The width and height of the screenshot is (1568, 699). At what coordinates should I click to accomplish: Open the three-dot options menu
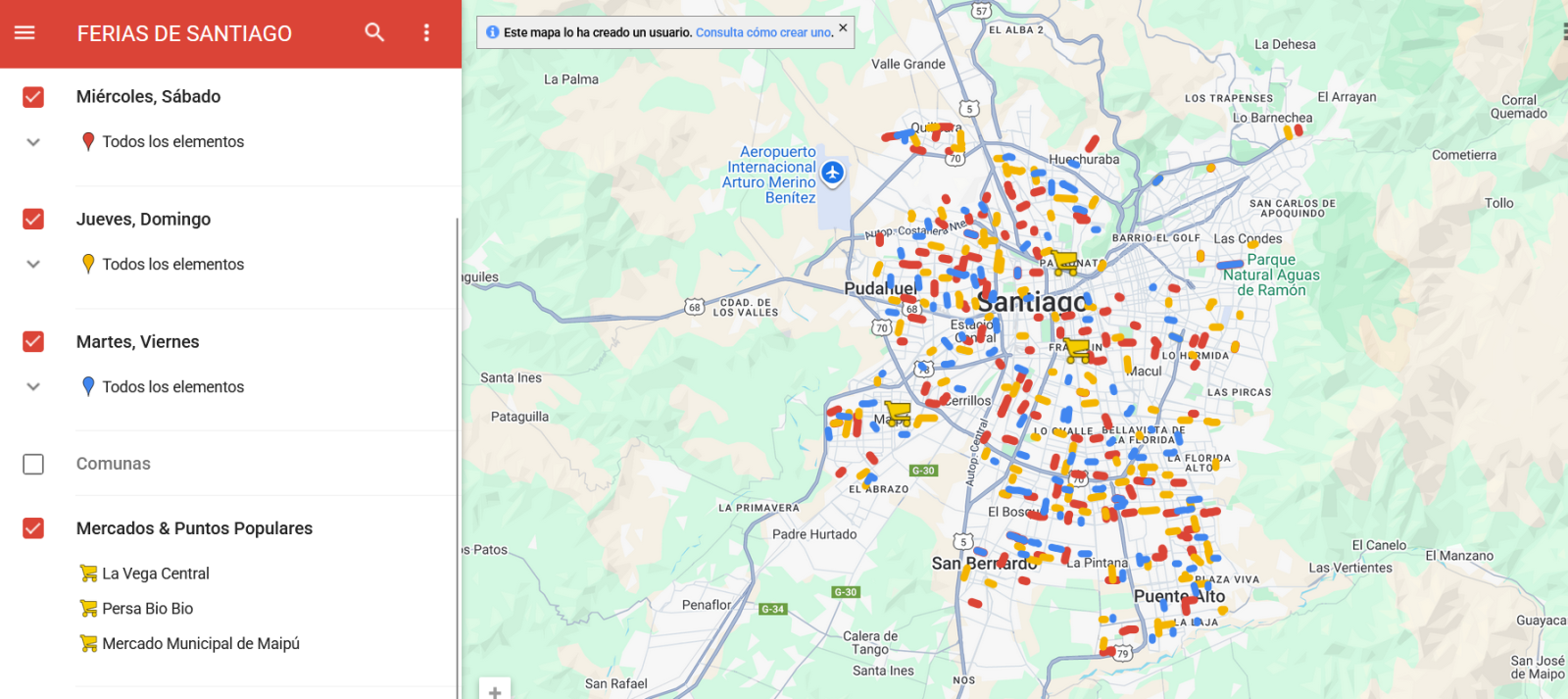point(426,33)
